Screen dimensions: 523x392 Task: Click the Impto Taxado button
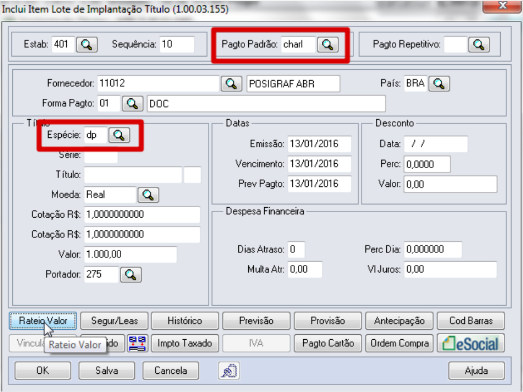185,344
